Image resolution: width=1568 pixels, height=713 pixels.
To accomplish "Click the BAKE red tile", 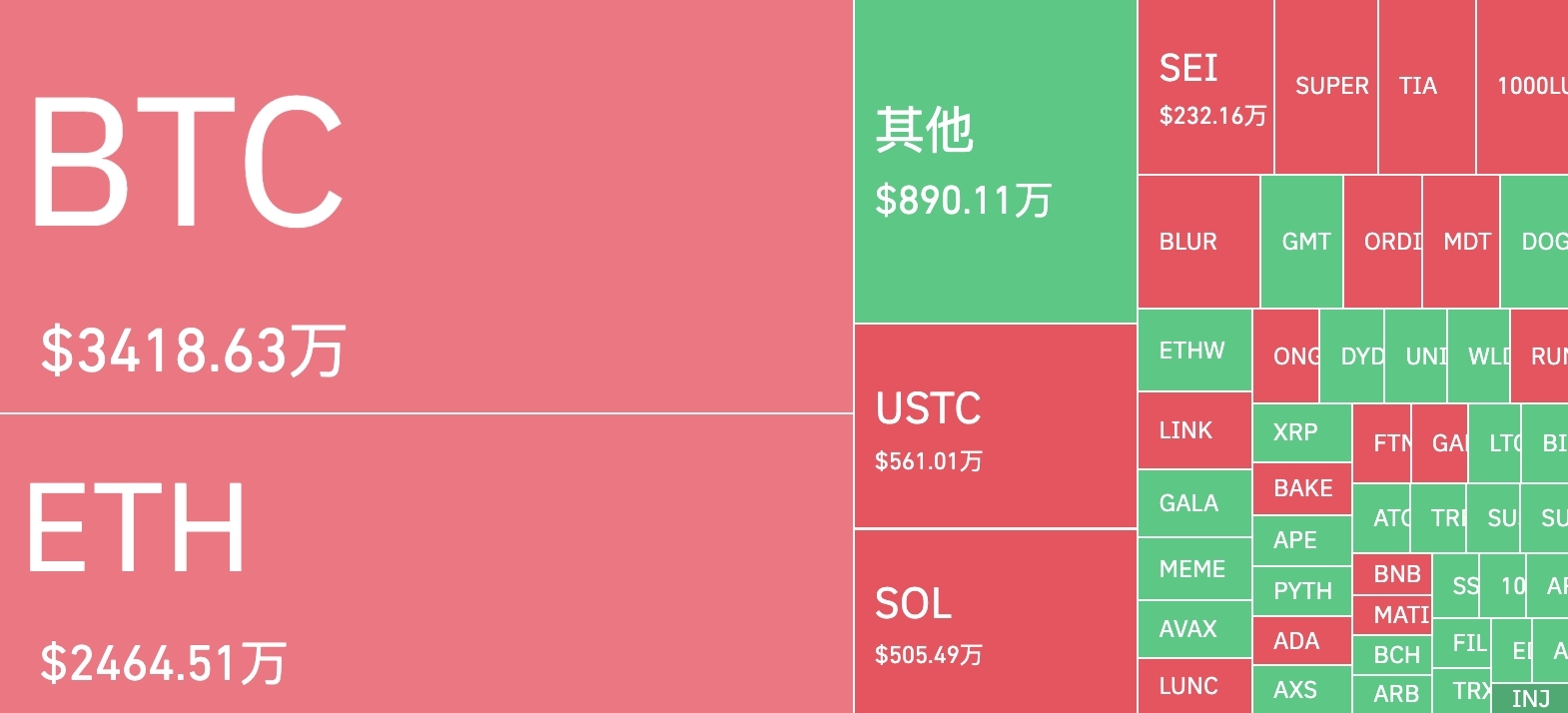I will coord(1302,488).
